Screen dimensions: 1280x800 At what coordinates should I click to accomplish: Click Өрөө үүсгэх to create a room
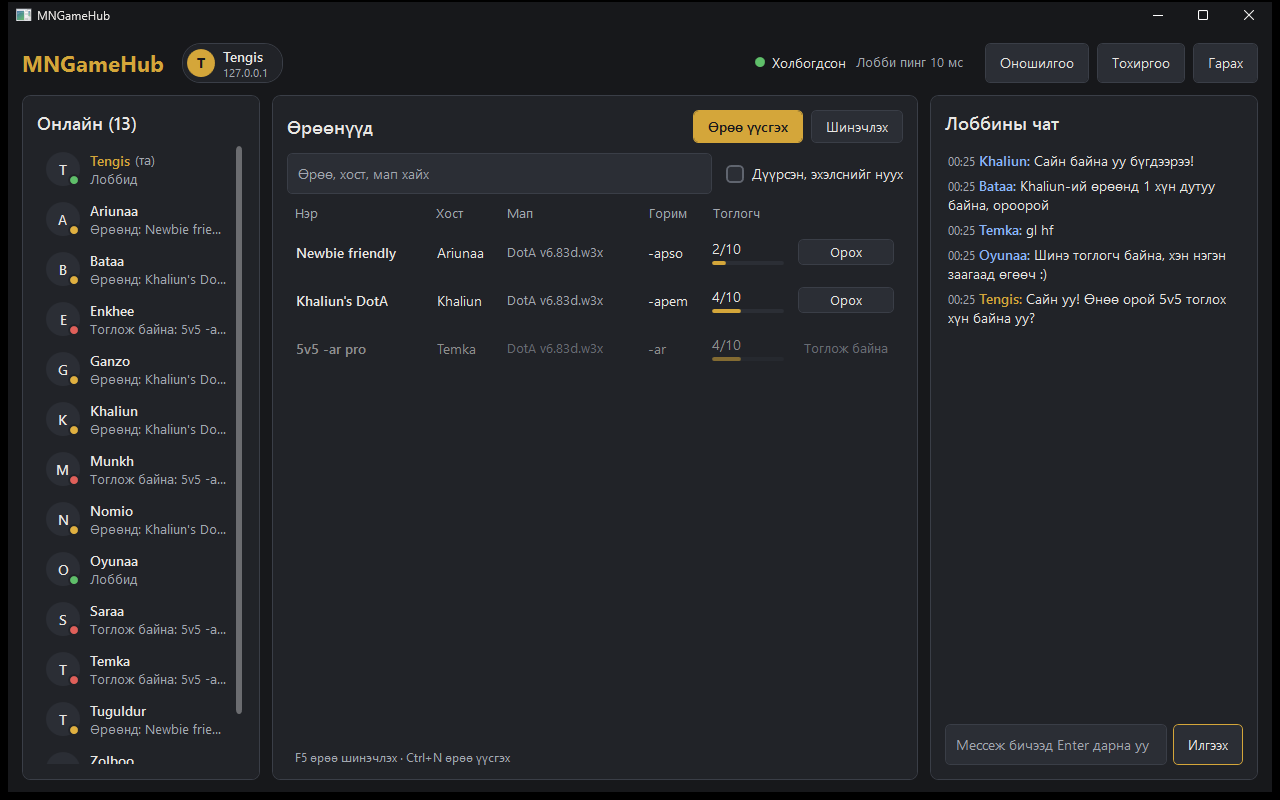[x=748, y=127]
